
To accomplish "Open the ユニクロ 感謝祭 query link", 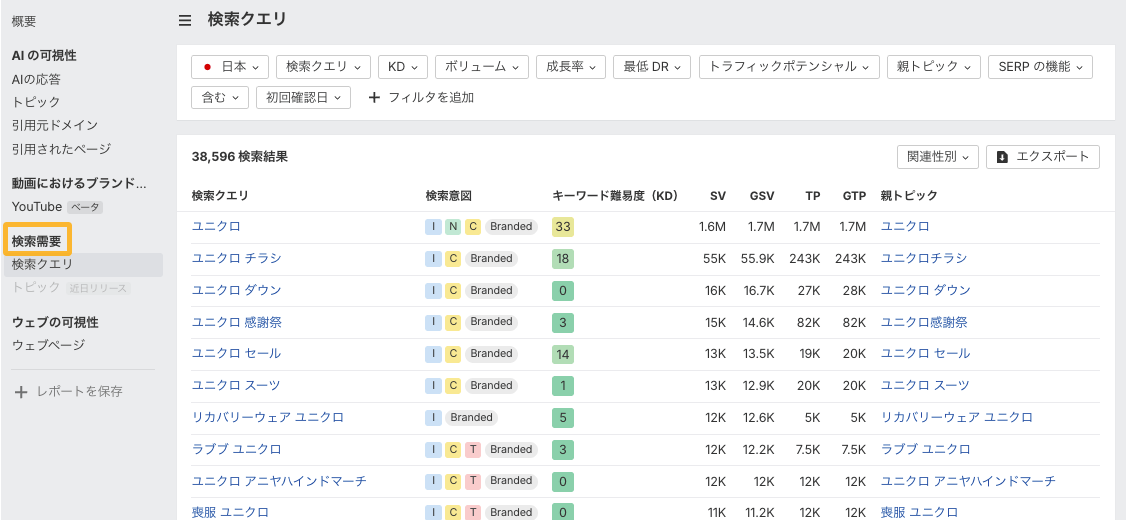I will (x=236, y=322).
